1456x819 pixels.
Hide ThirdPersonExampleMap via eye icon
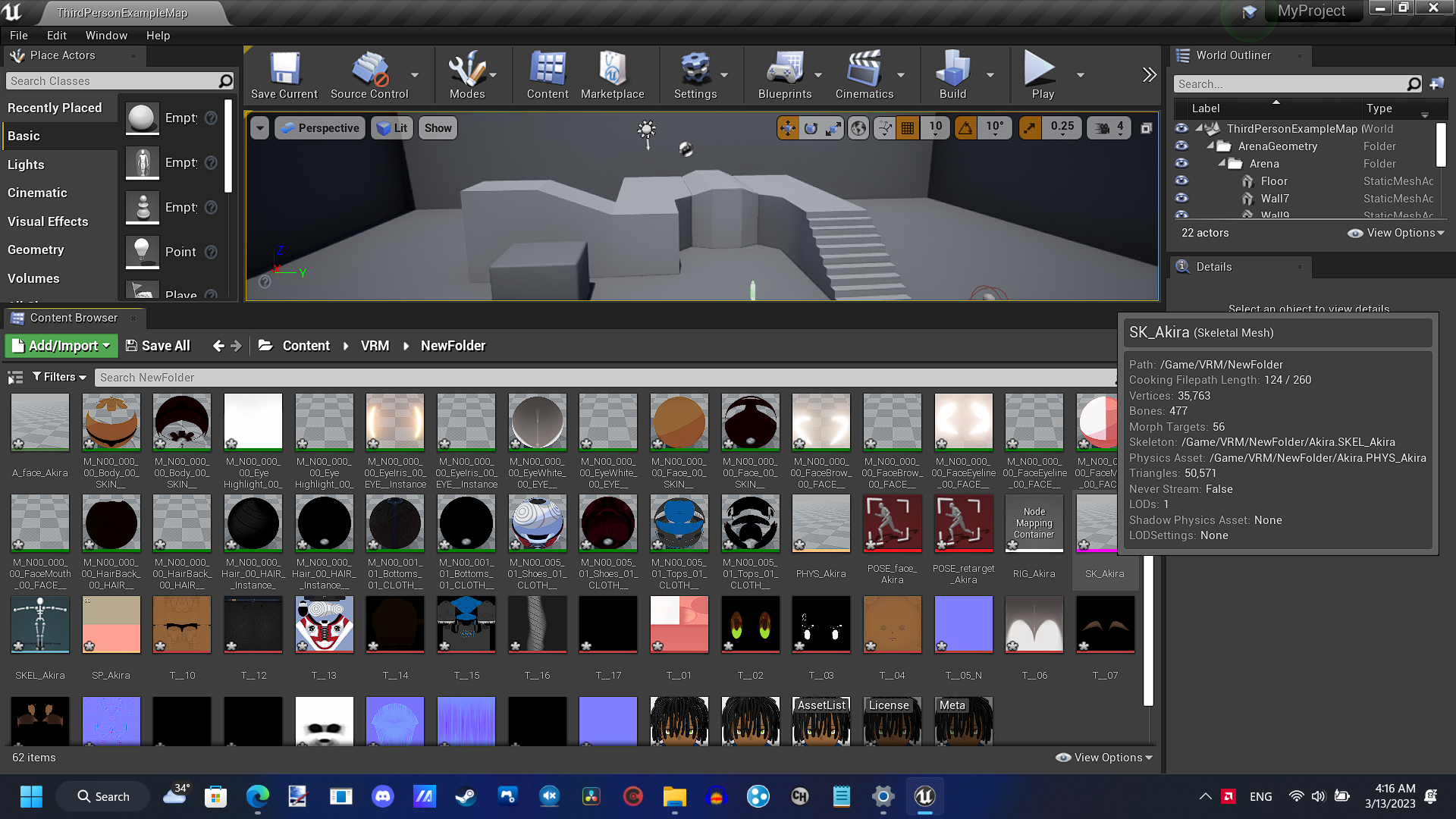pyautogui.click(x=1181, y=128)
